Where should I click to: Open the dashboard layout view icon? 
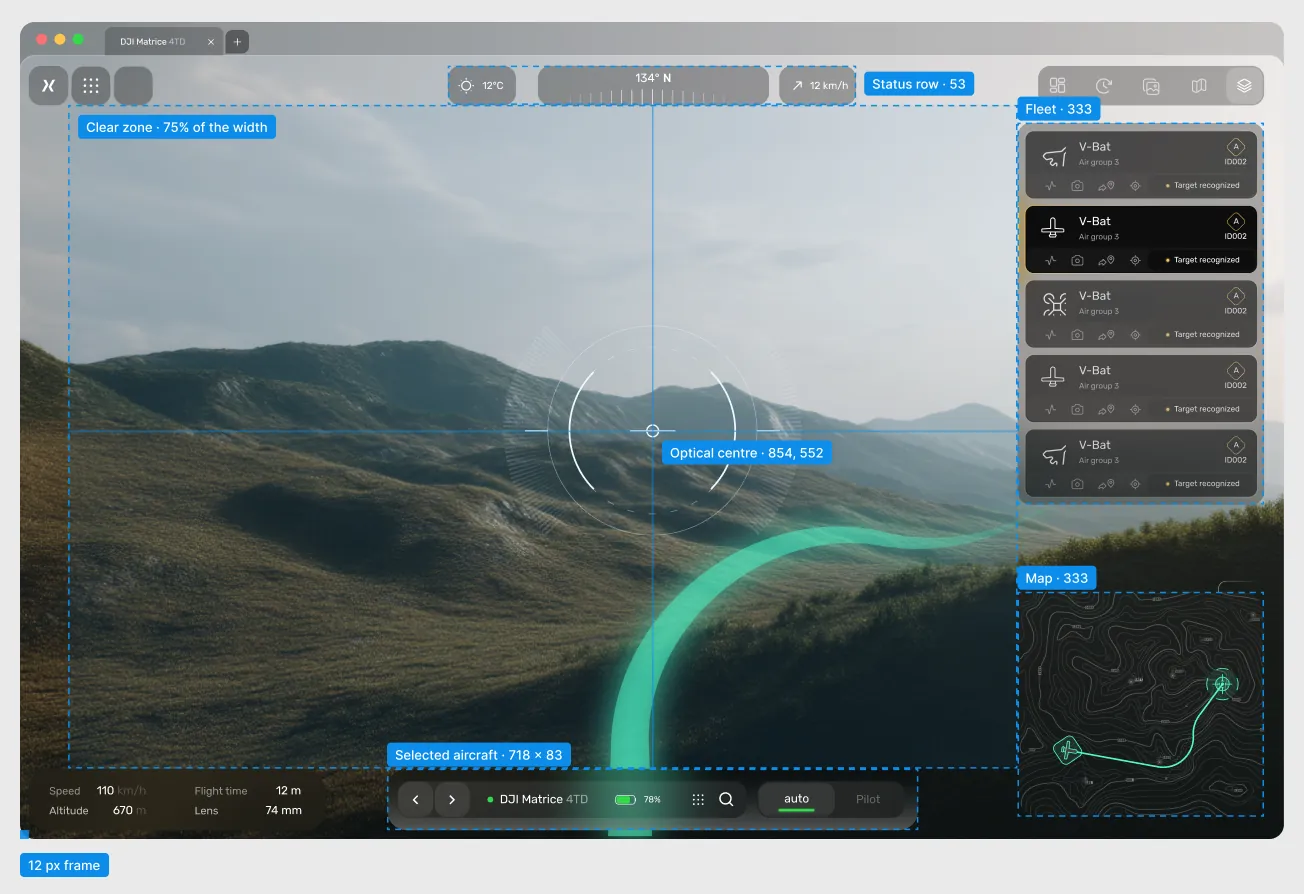(x=1058, y=86)
